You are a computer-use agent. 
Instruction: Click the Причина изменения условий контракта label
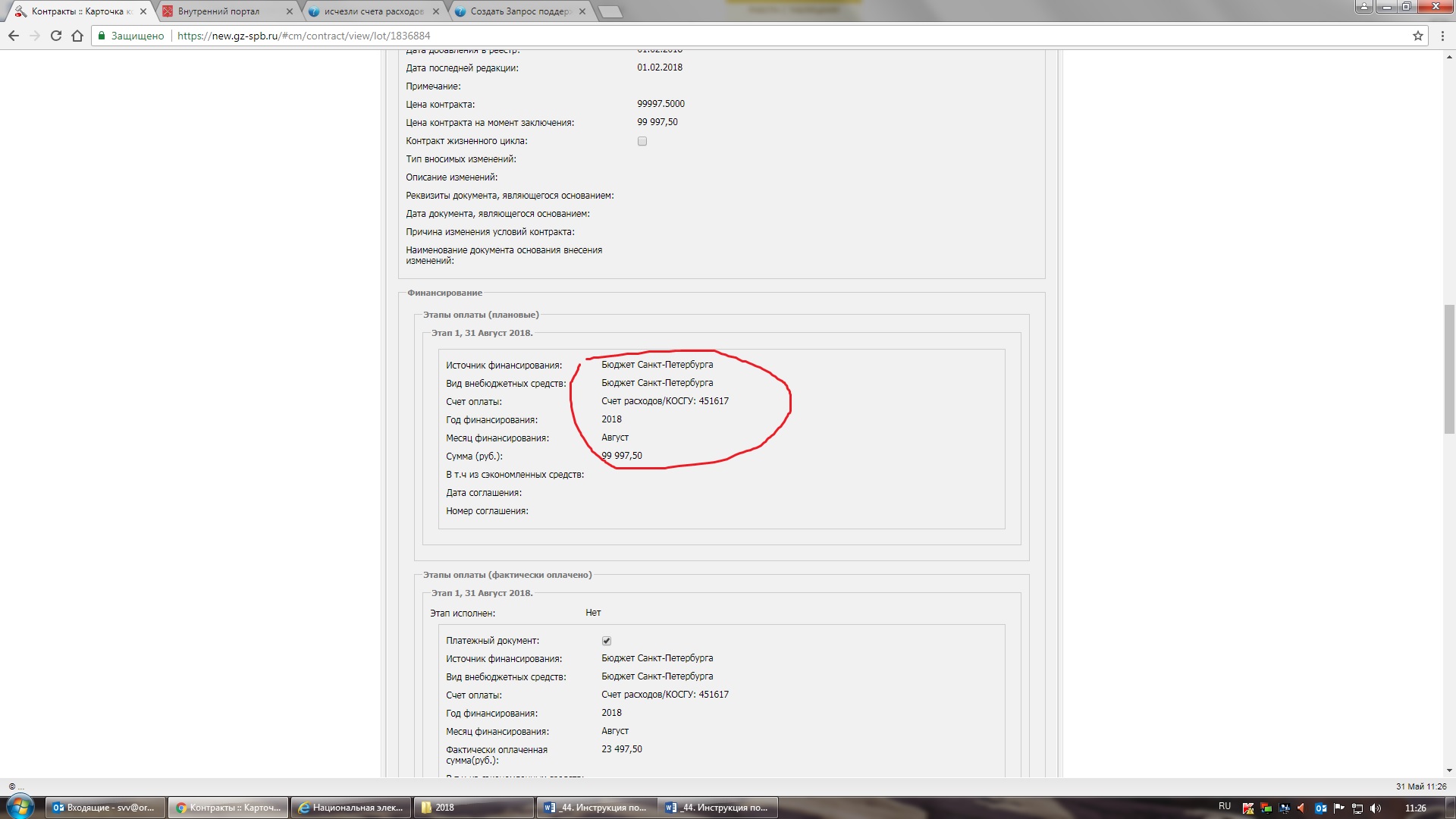coord(490,232)
